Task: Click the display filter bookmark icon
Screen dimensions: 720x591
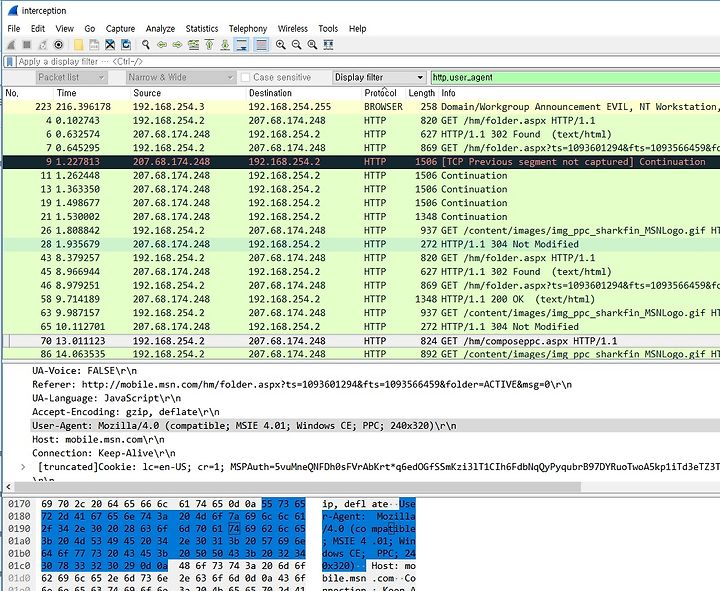Action: coord(9,62)
